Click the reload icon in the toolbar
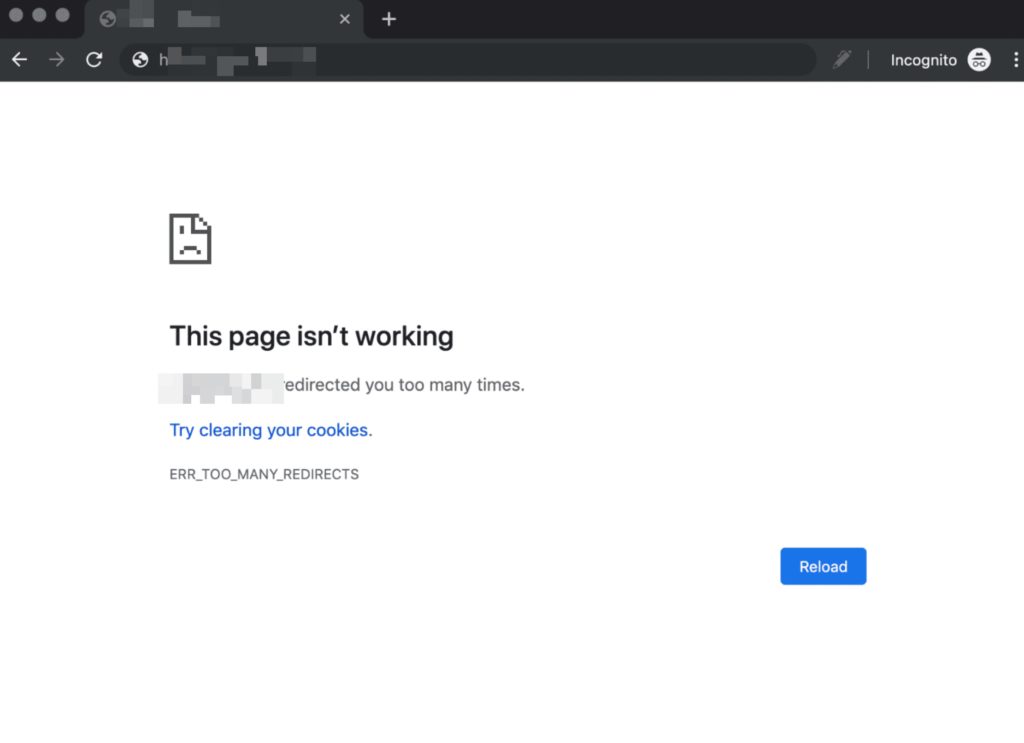1024x743 pixels. click(x=94, y=60)
